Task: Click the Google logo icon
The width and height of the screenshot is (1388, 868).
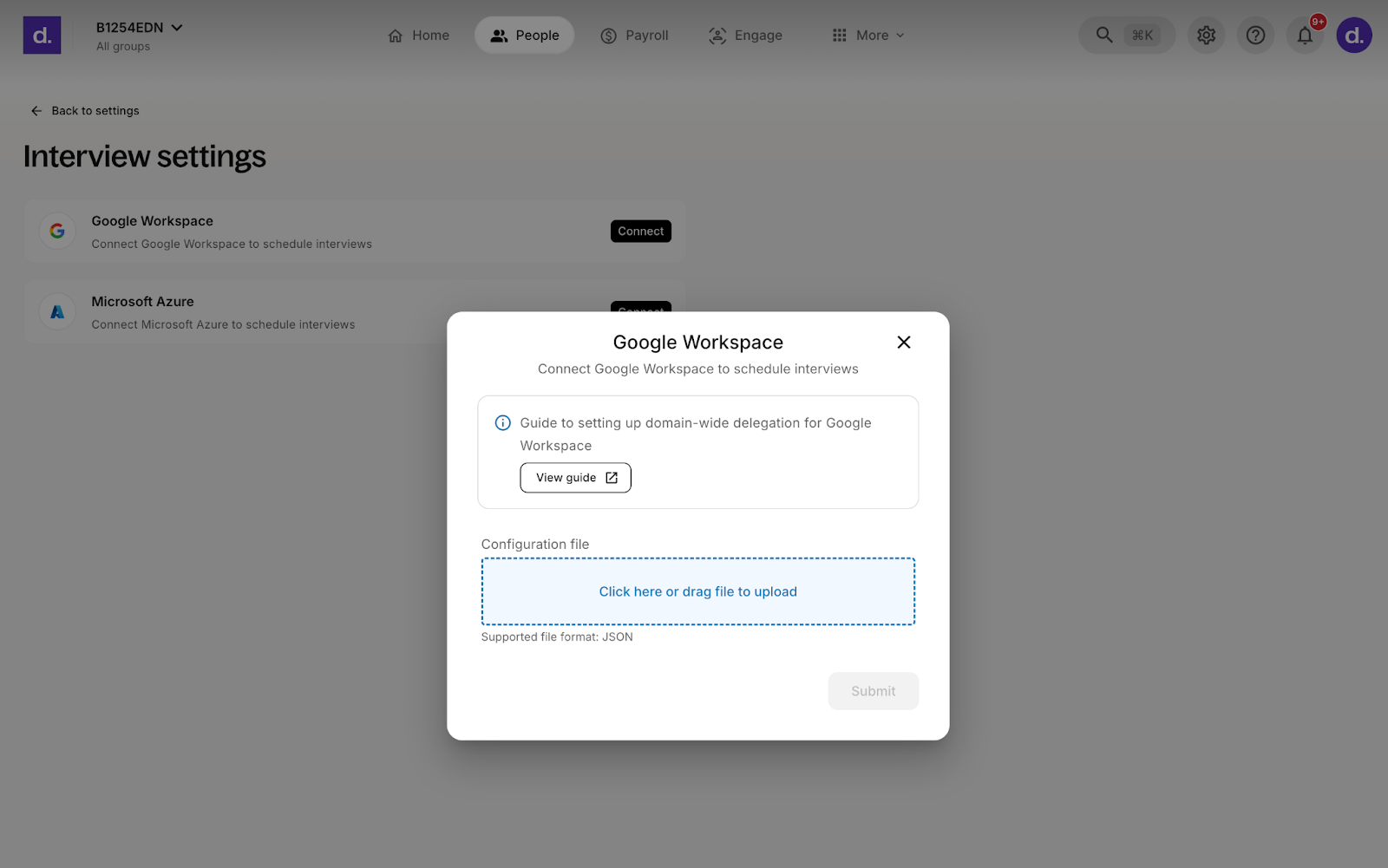Action: pos(57,232)
